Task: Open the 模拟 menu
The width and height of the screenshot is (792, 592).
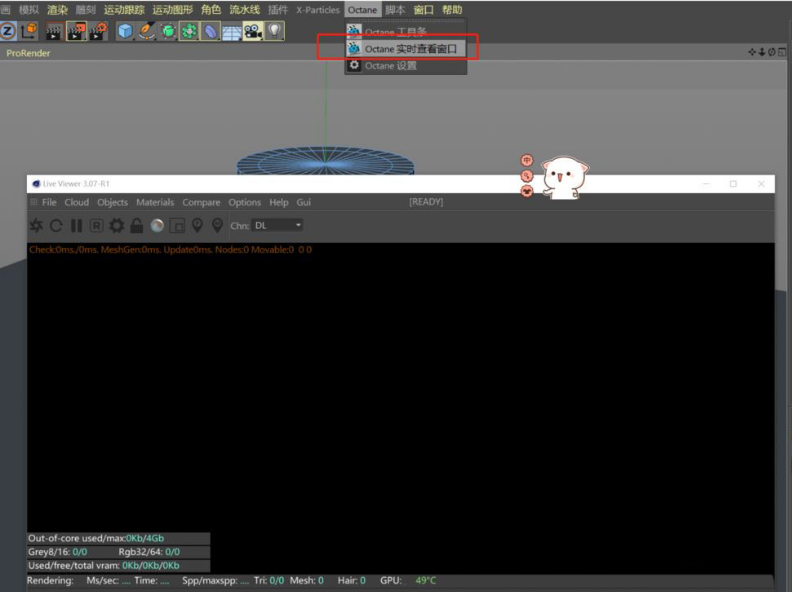Action: [x=29, y=10]
